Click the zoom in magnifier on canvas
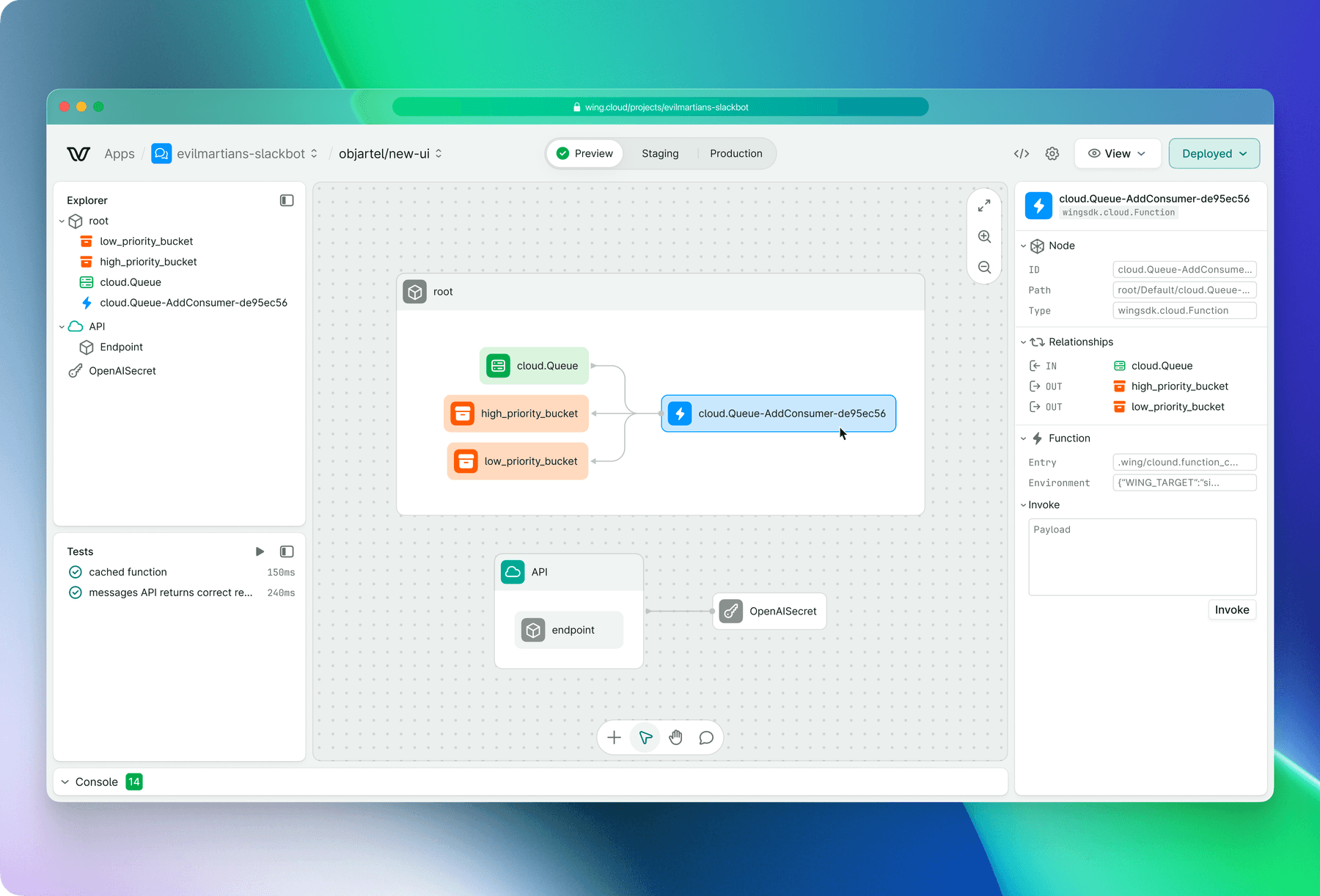This screenshot has height=896, width=1320. 984,236
